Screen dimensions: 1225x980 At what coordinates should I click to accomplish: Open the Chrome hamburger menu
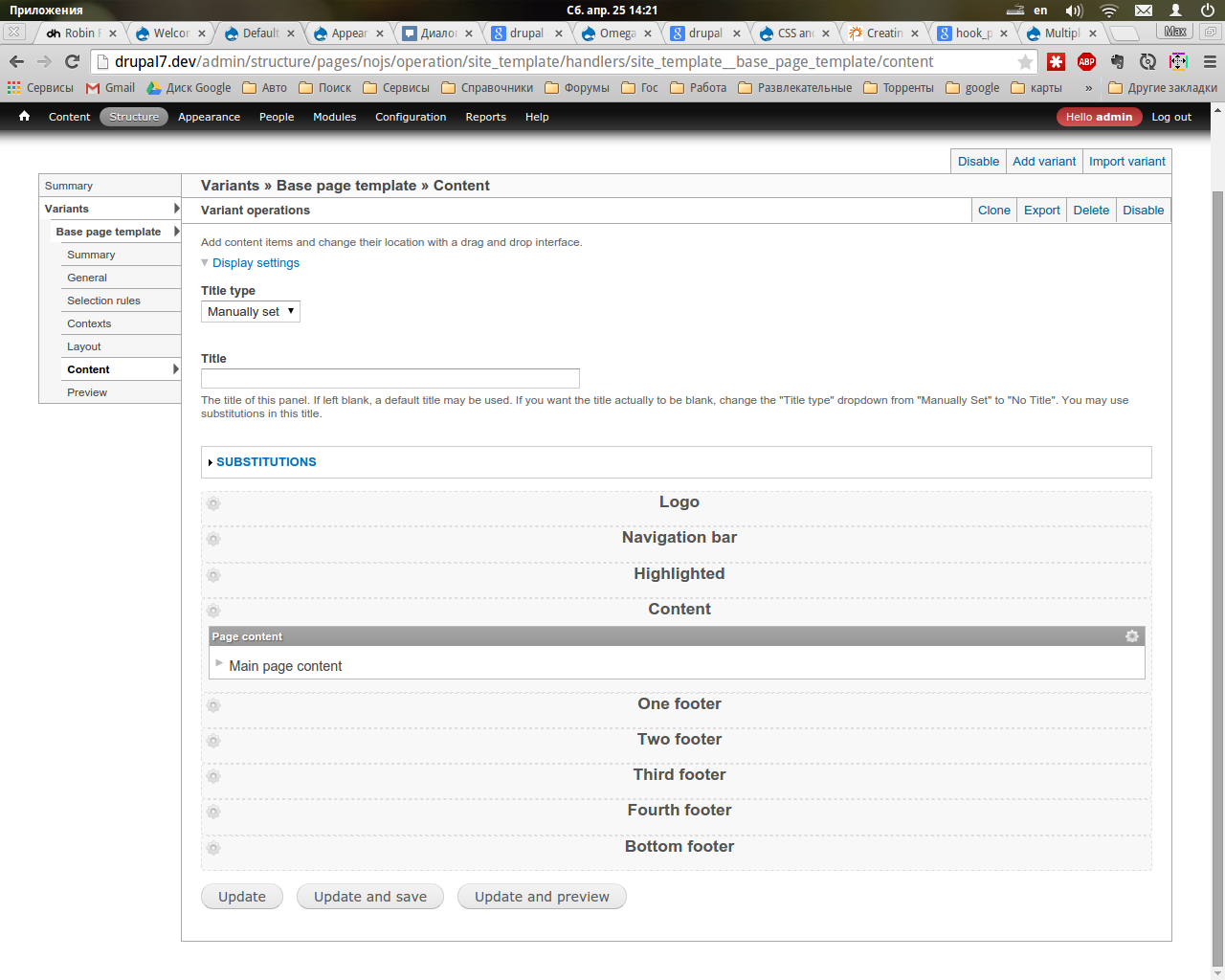pos(1209,61)
